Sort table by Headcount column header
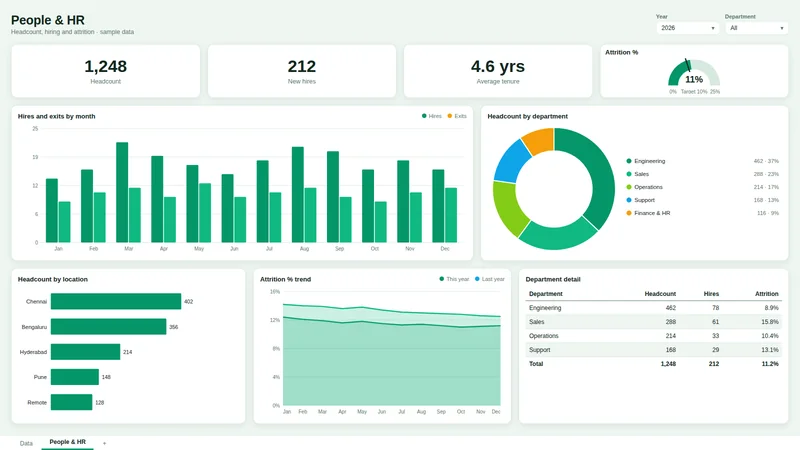 click(x=660, y=294)
